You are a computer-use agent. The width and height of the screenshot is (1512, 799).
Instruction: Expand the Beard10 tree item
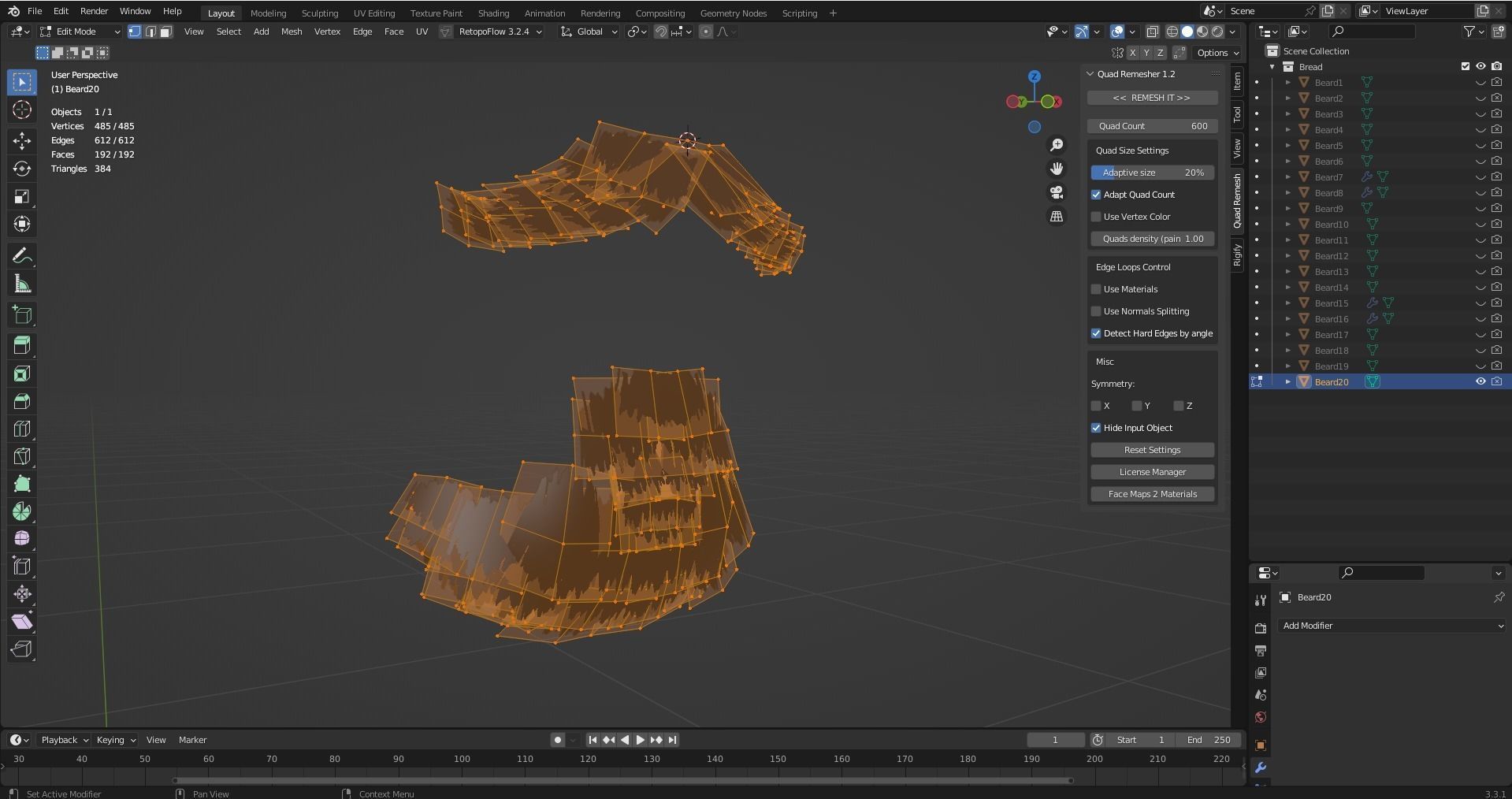pos(1287,225)
